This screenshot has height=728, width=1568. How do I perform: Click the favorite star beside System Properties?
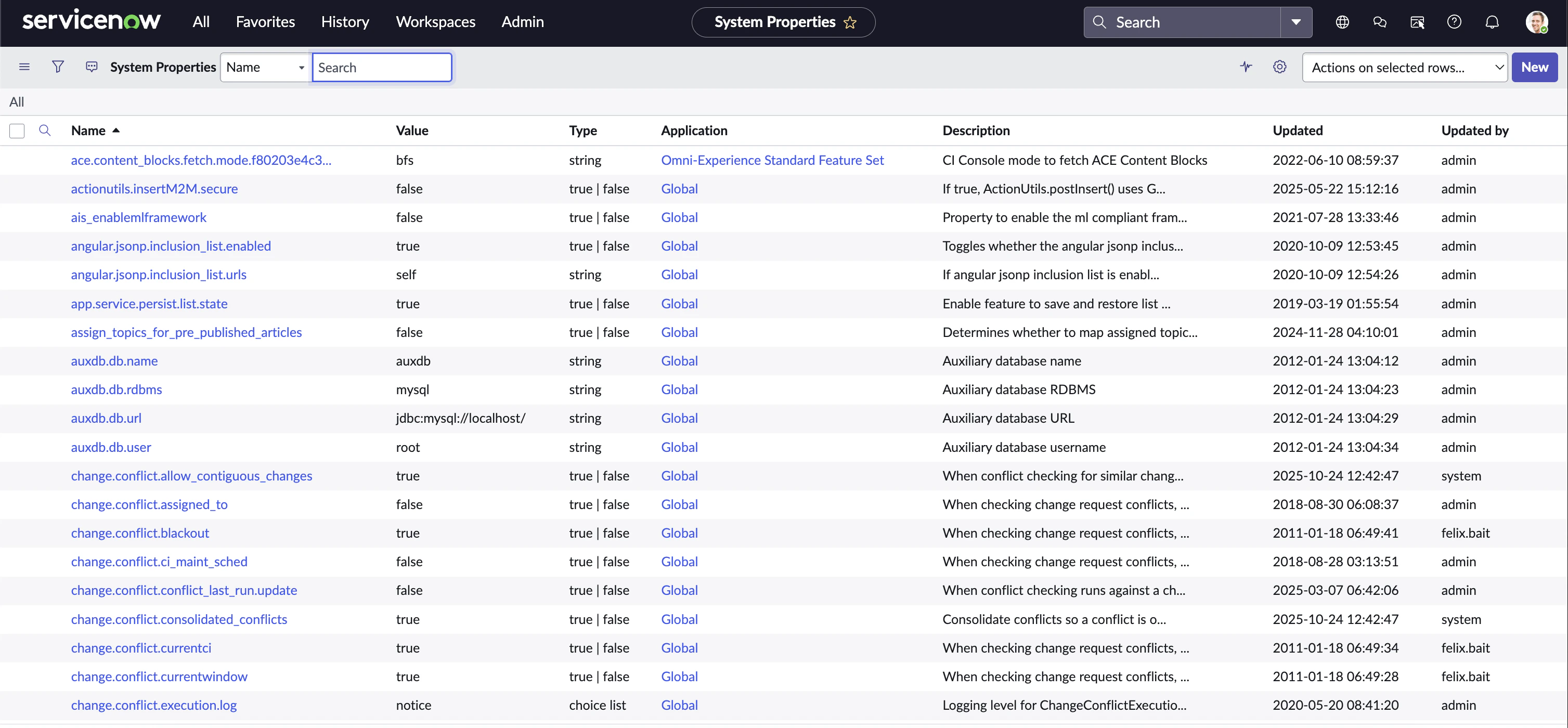850,22
